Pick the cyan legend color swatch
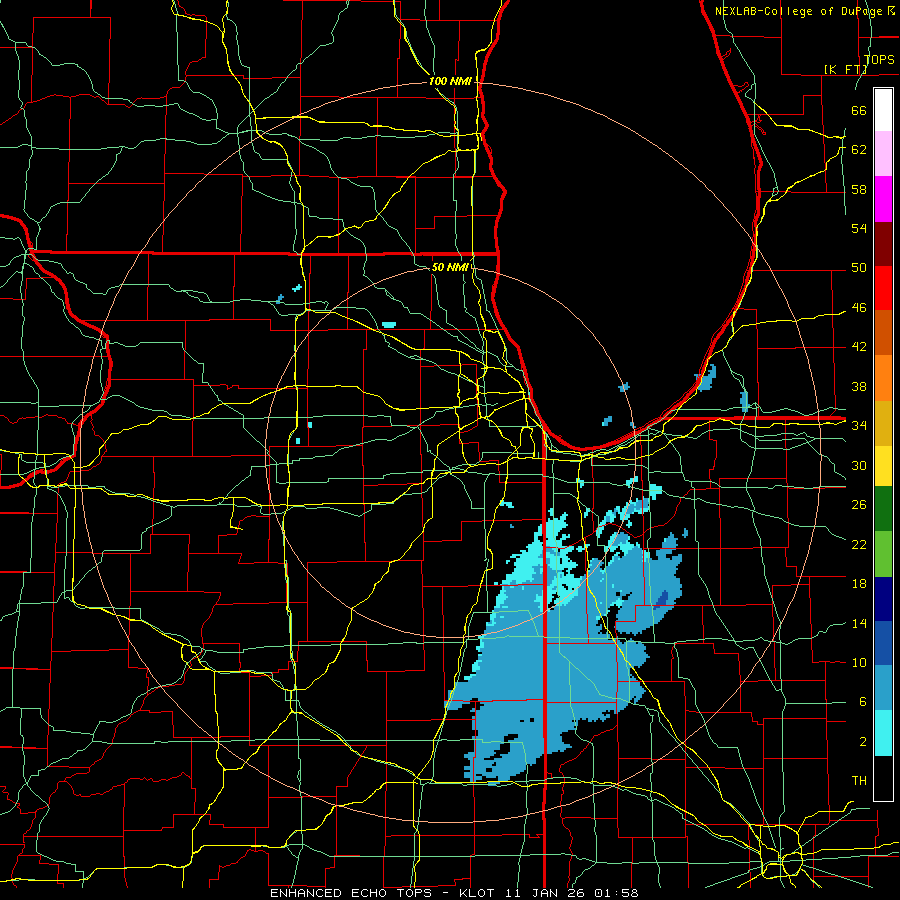 (x=883, y=732)
